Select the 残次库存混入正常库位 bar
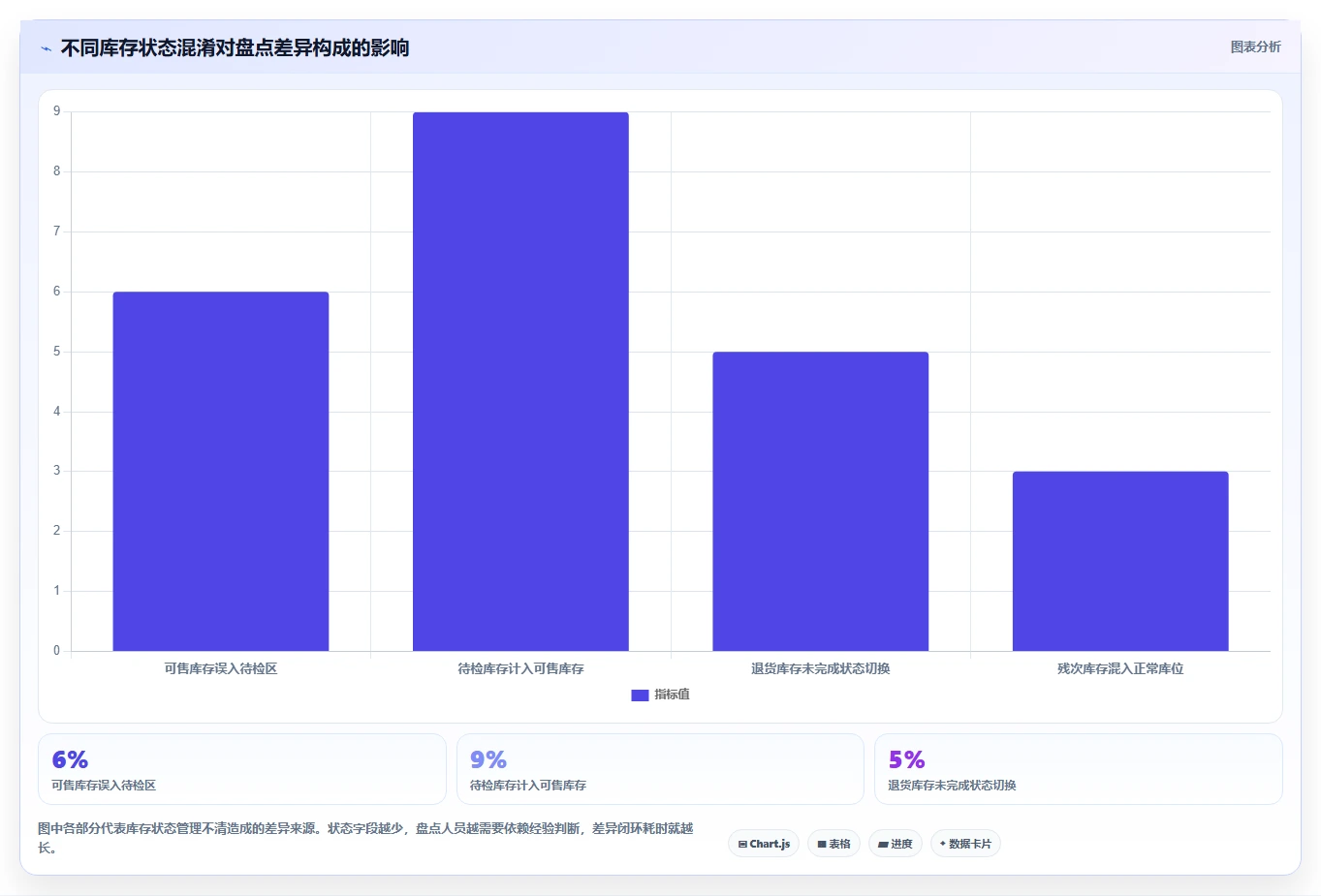Viewport: 1321px width, 896px height. pyautogui.click(x=1120, y=562)
